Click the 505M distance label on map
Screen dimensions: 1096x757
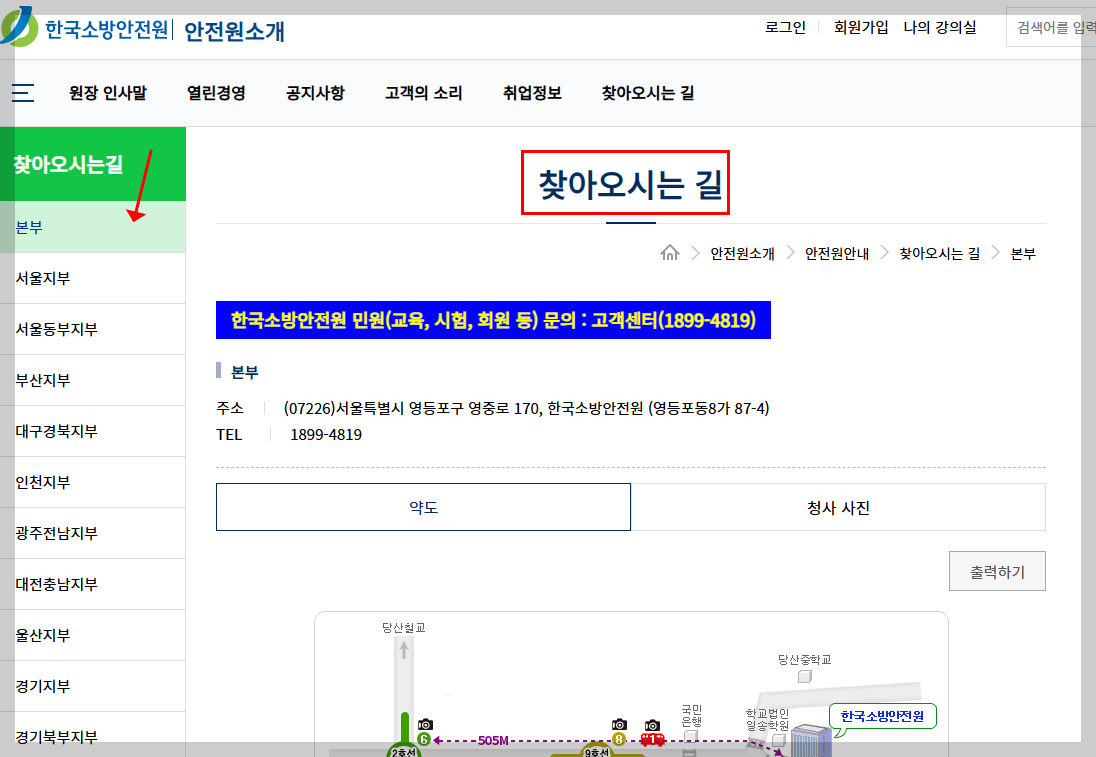pos(493,740)
